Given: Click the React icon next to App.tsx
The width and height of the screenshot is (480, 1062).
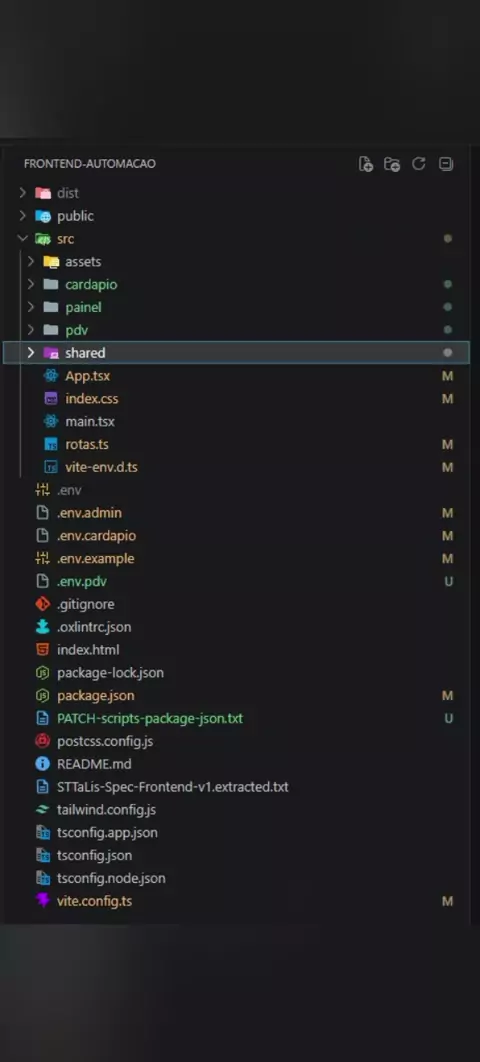Looking at the screenshot, I should click(50, 376).
